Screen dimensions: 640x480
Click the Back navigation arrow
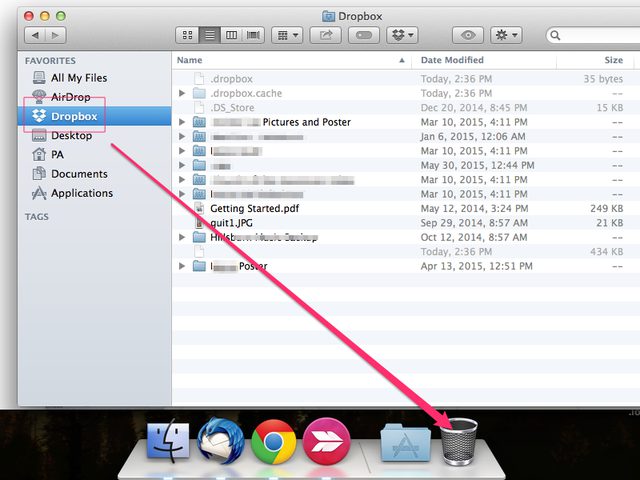point(35,35)
